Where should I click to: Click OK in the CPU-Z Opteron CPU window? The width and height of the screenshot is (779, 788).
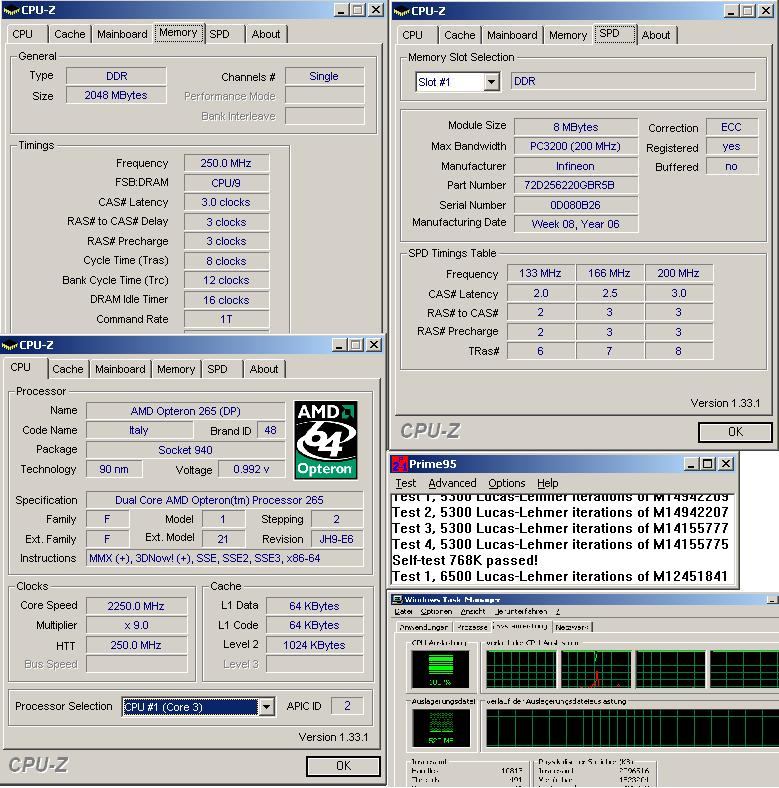coord(343,766)
